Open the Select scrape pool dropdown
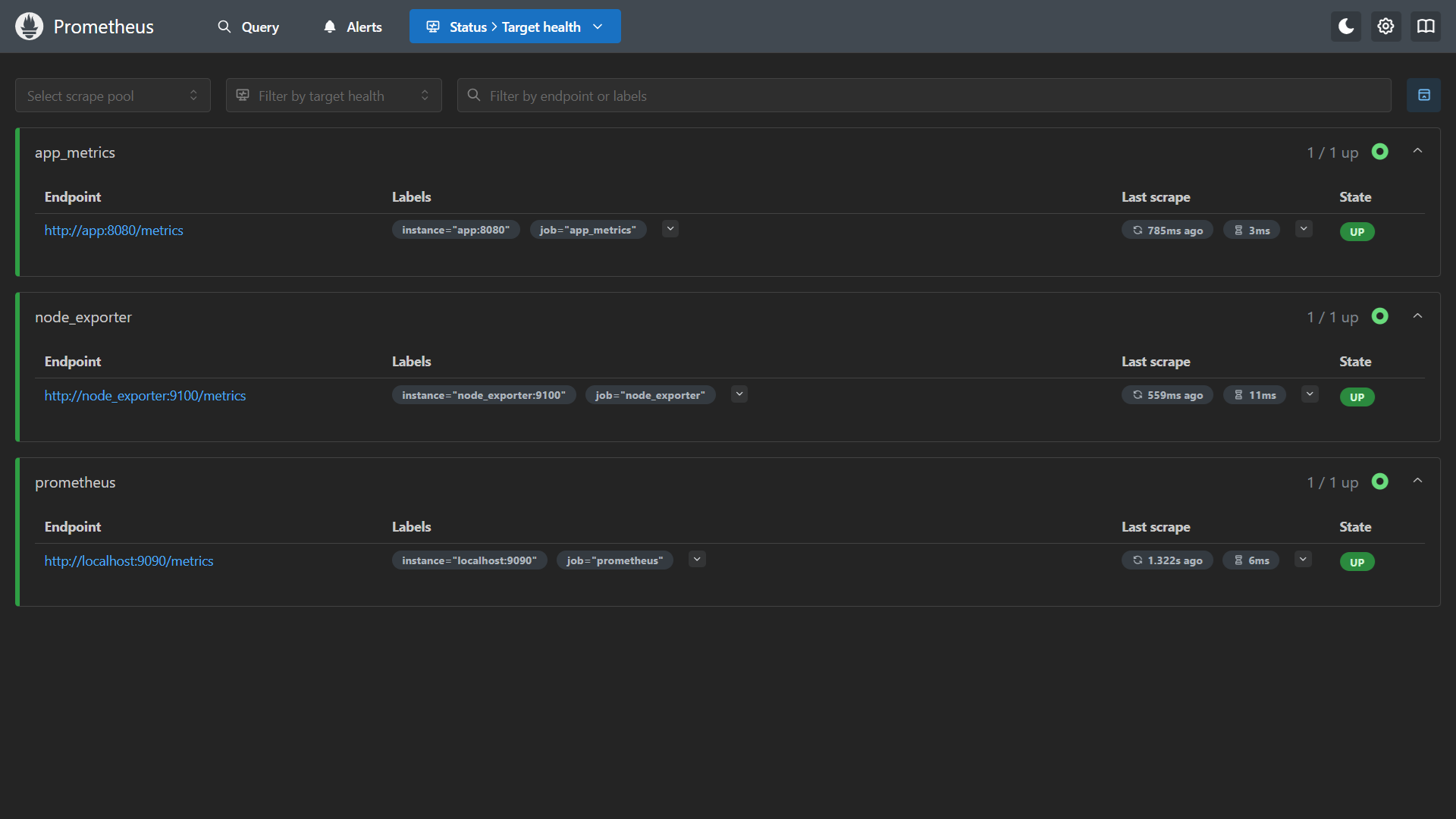Image resolution: width=1456 pixels, height=819 pixels. click(112, 96)
